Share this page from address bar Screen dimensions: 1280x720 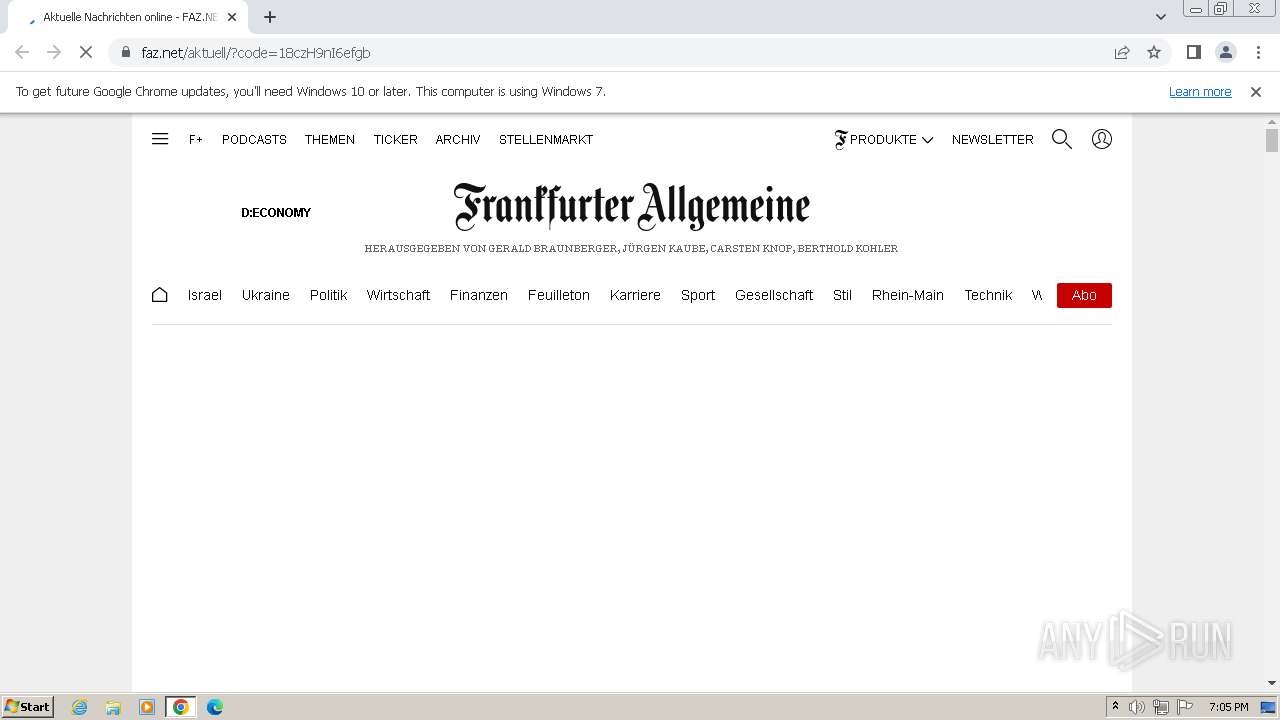pyautogui.click(x=1122, y=52)
